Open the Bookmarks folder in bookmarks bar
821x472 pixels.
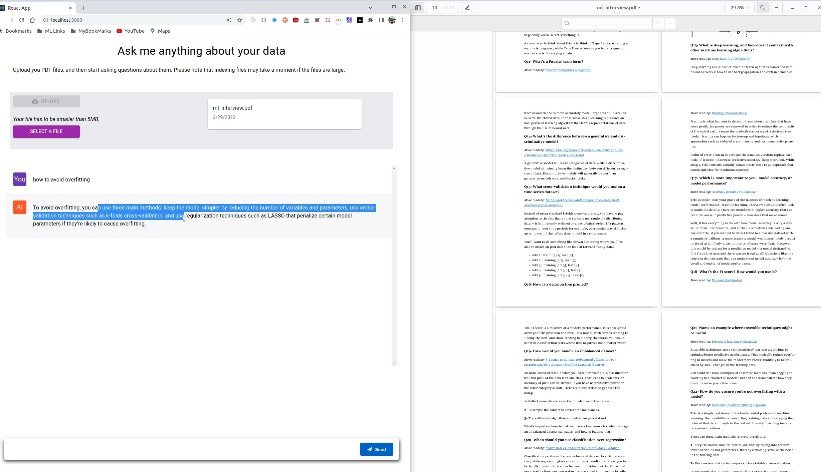(x=16, y=31)
